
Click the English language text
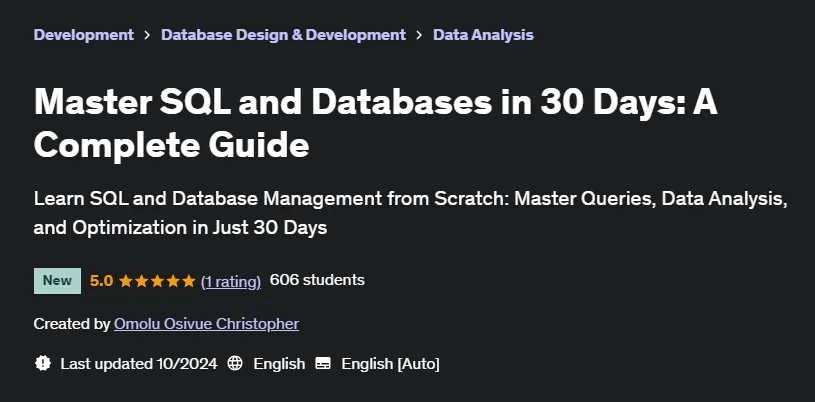[x=279, y=364]
